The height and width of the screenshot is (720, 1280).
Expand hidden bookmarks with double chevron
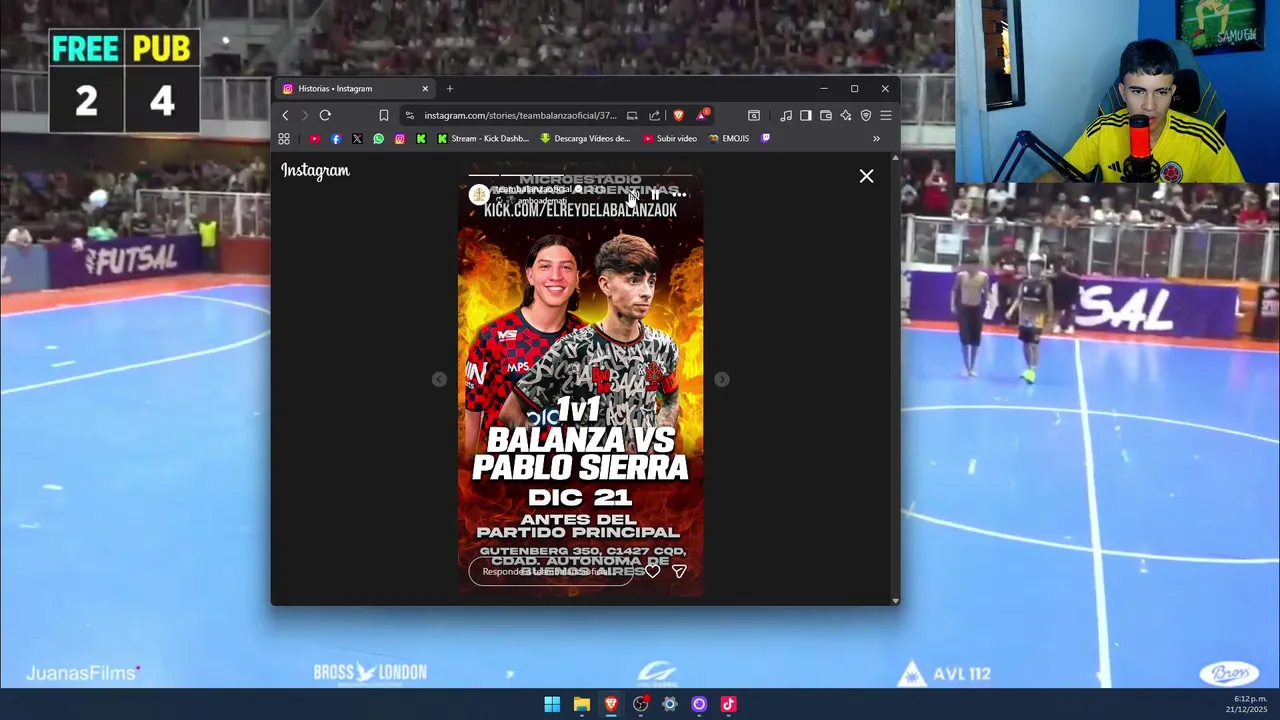point(876,139)
